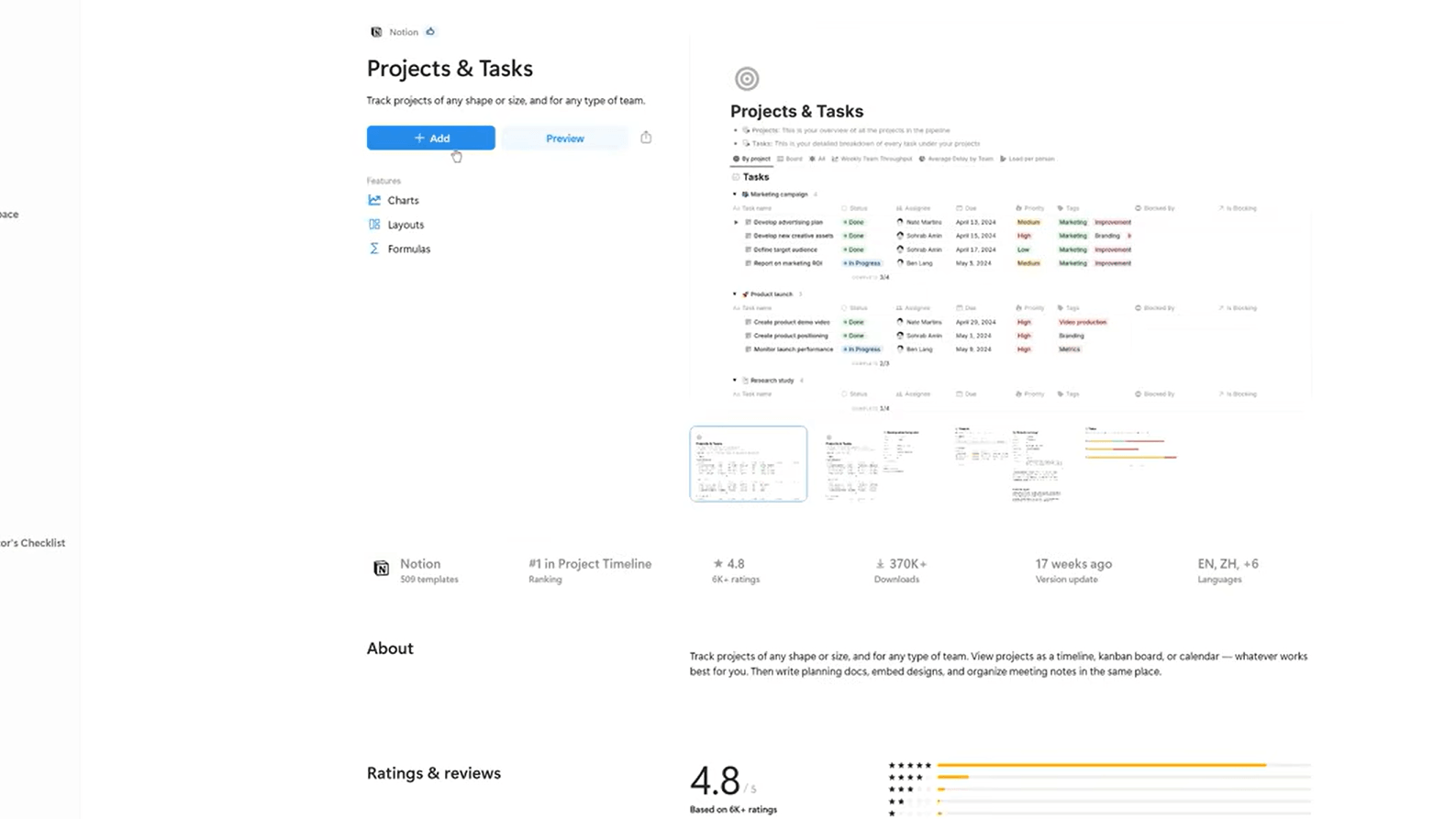
Task: Click the 17 weeks ago version update
Action: (1073, 564)
